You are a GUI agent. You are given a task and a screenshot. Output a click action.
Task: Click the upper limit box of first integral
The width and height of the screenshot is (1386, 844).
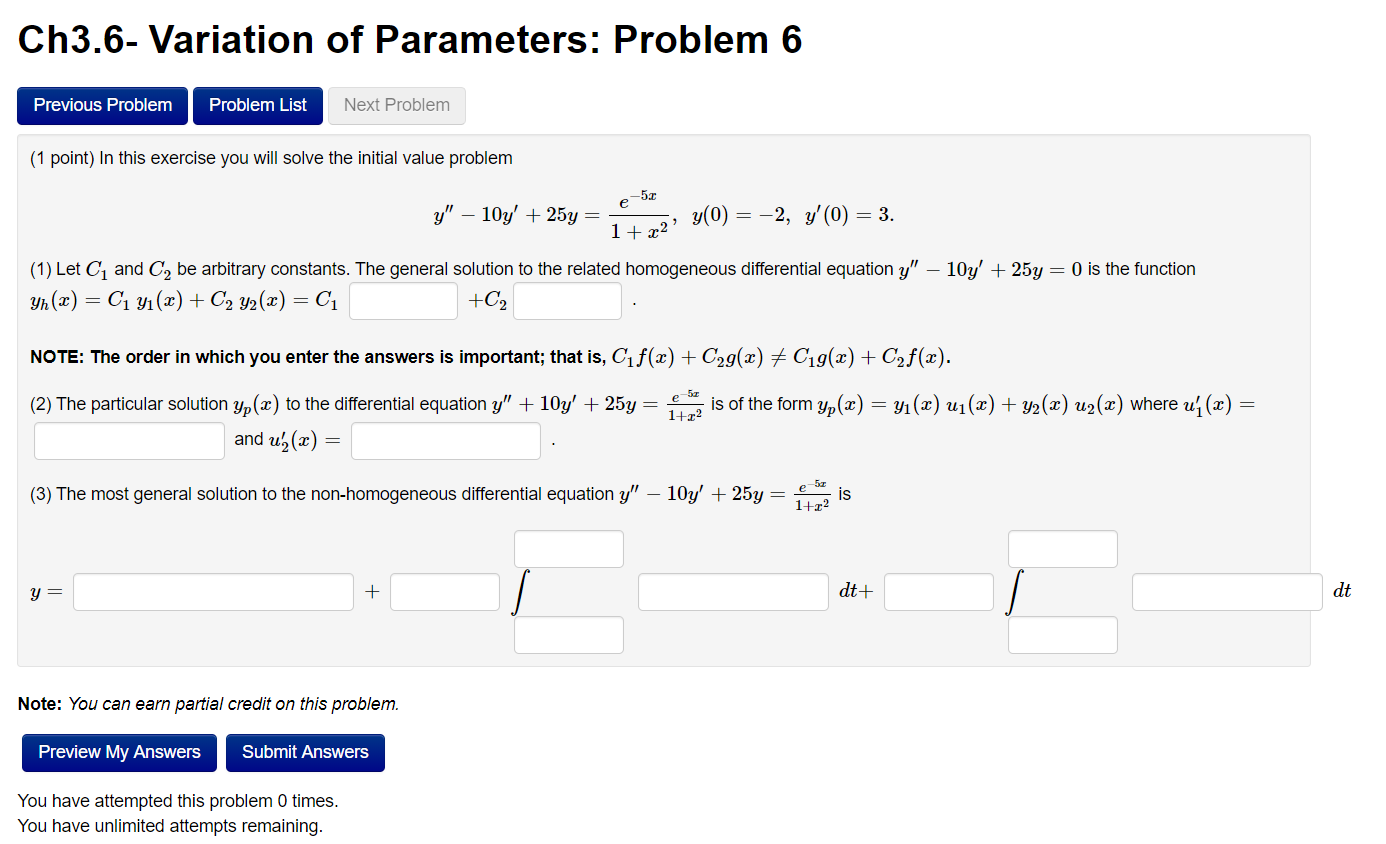coord(568,548)
